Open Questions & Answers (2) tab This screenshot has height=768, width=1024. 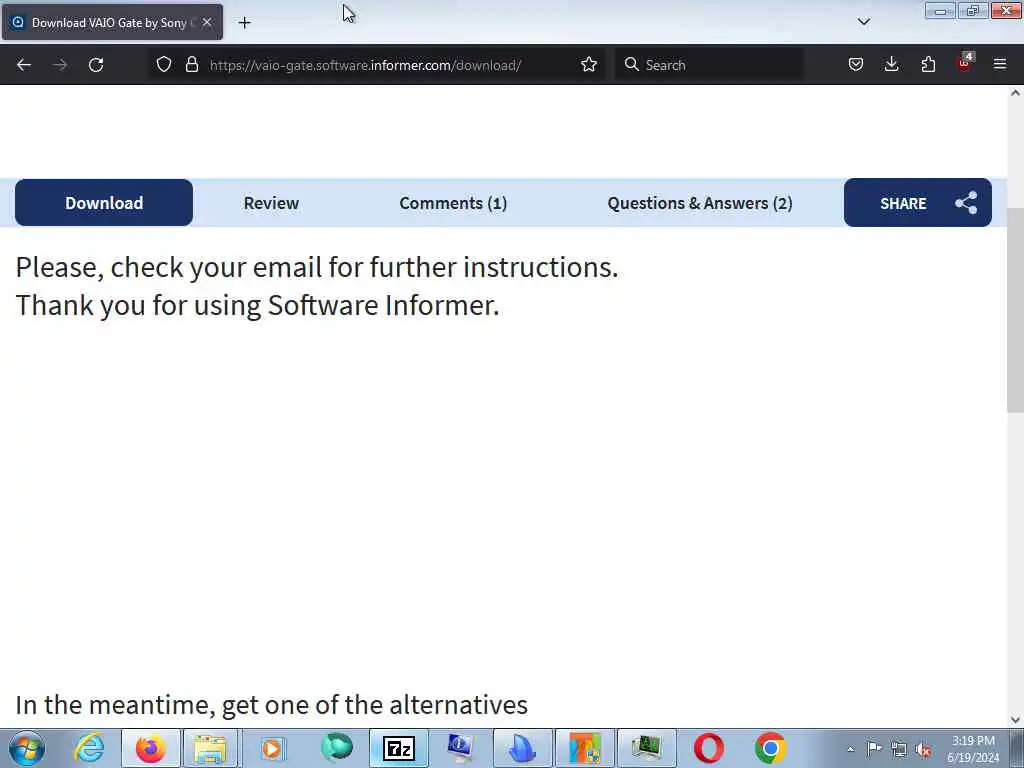coord(700,203)
